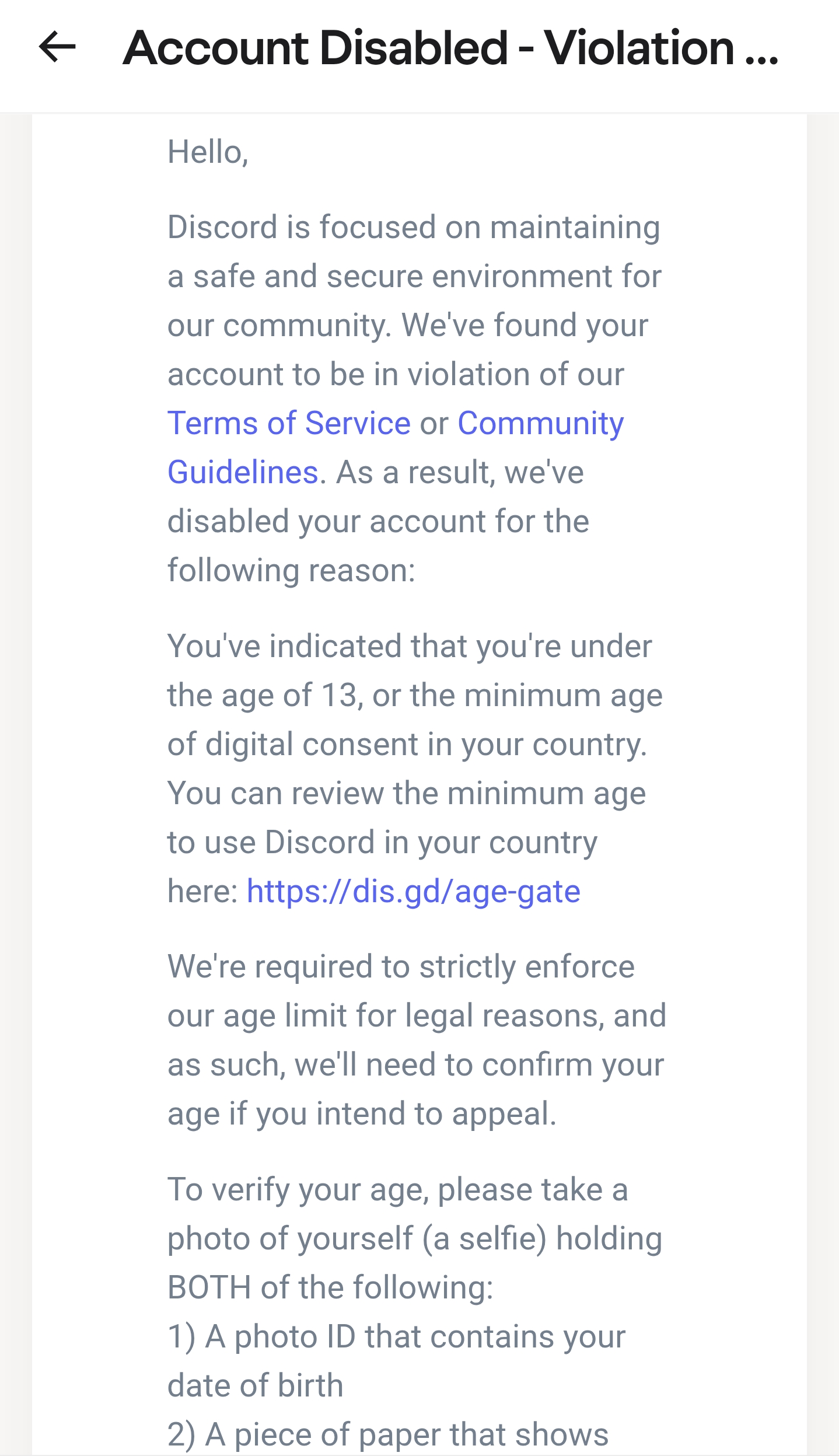This screenshot has width=839, height=1456.
Task: Tap the 'following reason:' line
Action: (x=291, y=570)
